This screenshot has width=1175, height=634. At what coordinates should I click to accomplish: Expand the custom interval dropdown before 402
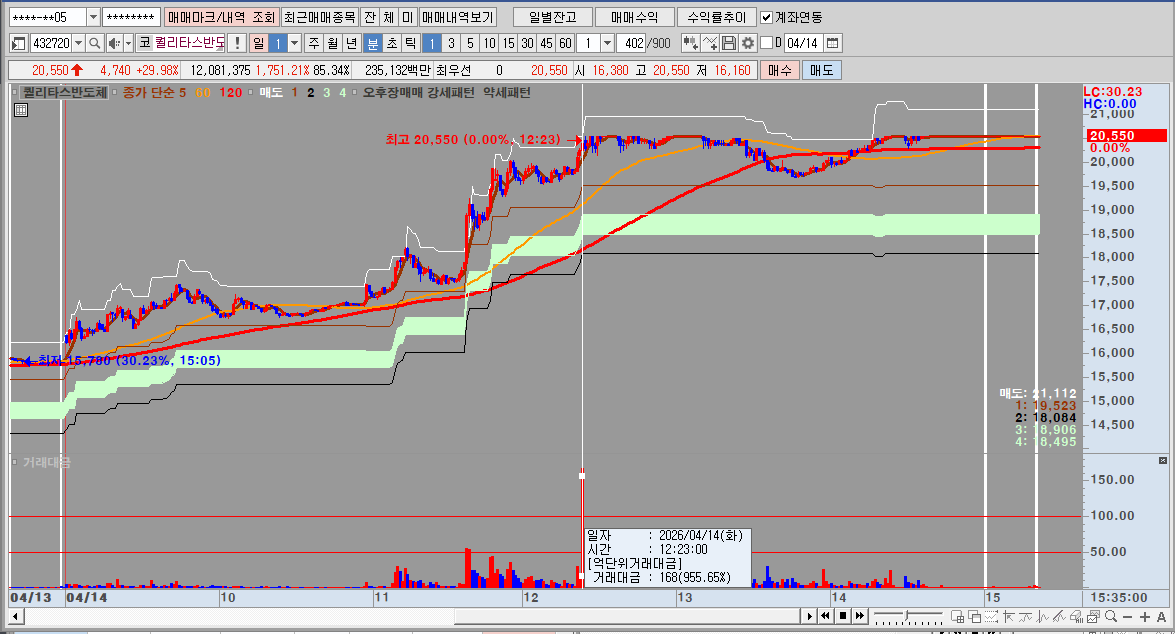[x=608, y=43]
